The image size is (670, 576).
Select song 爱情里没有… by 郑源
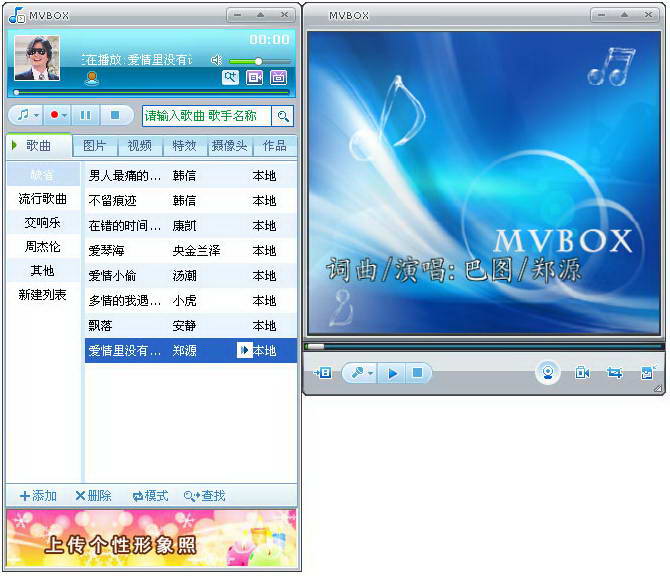click(x=191, y=351)
